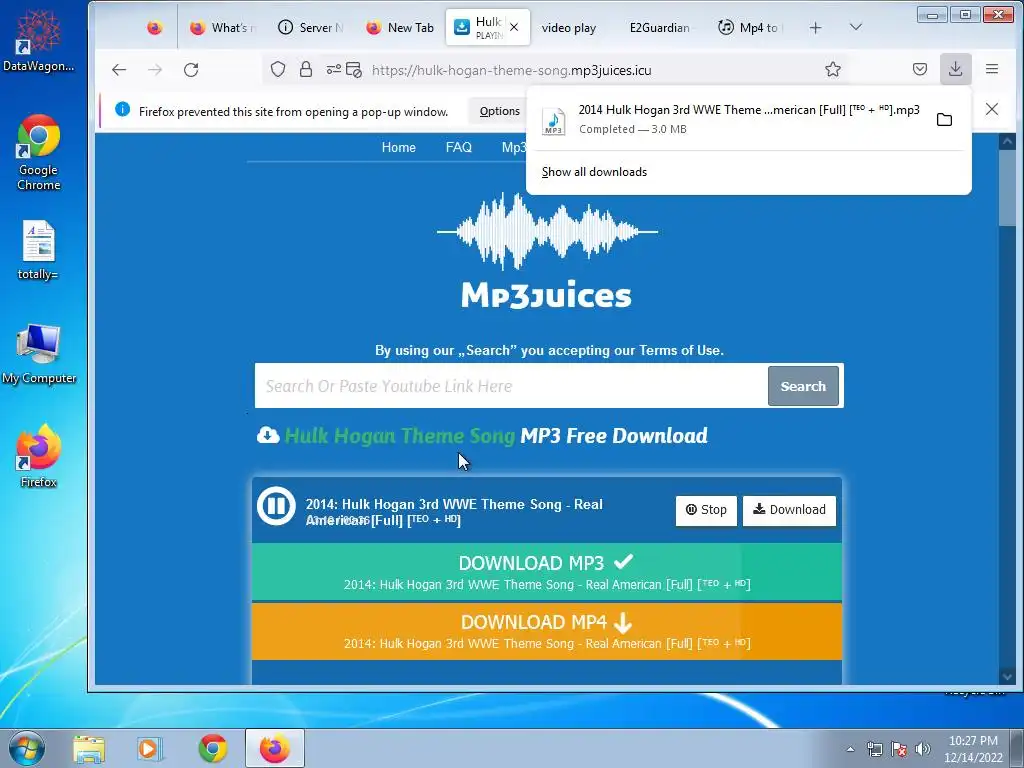Click the forward navigation arrow
This screenshot has height=768, width=1024.
tap(155, 70)
